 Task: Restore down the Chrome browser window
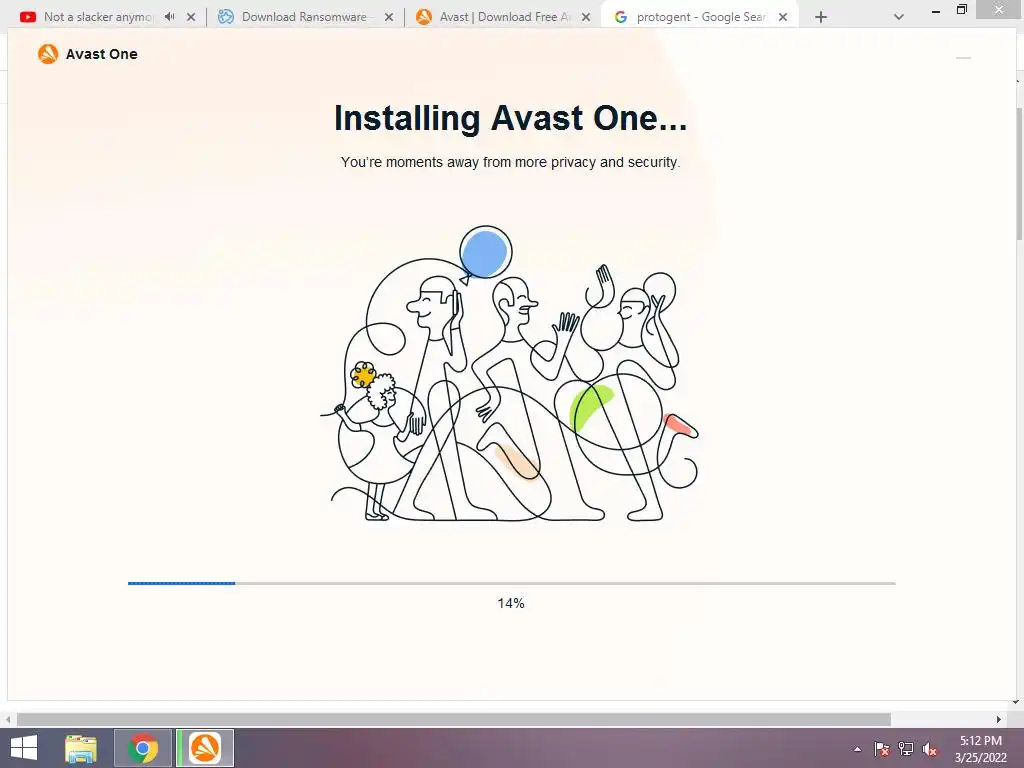tap(962, 9)
